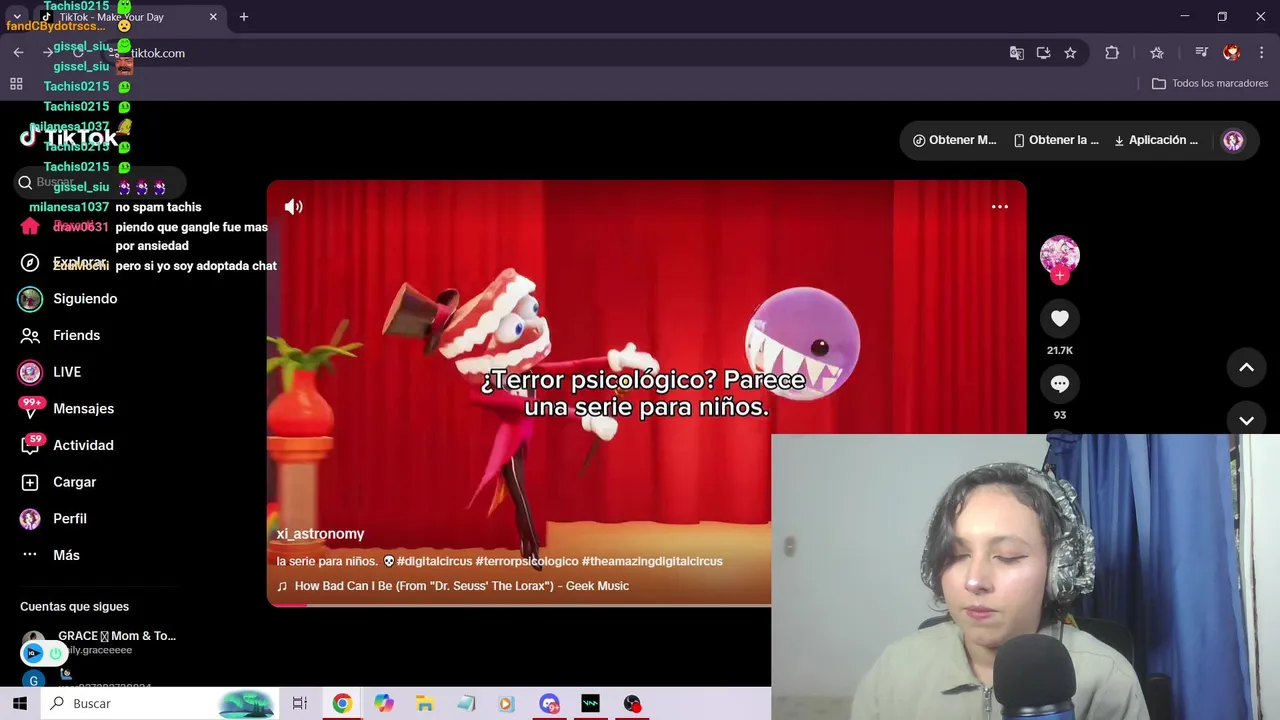Image resolution: width=1280 pixels, height=720 pixels.
Task: Open Discord from the Windows taskbar
Action: pyautogui.click(x=548, y=704)
